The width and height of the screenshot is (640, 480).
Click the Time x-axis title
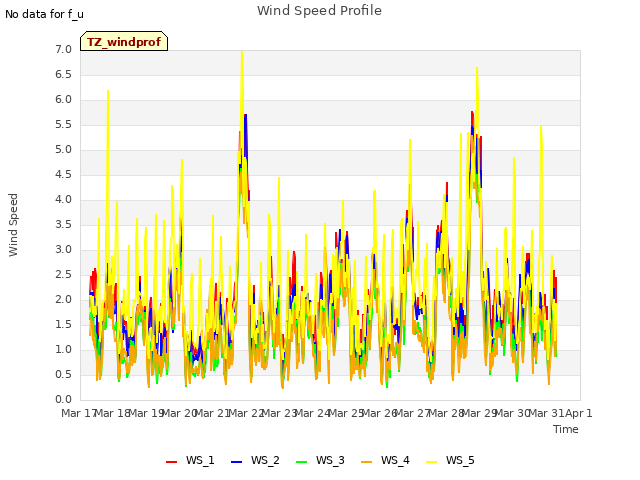click(x=566, y=429)
